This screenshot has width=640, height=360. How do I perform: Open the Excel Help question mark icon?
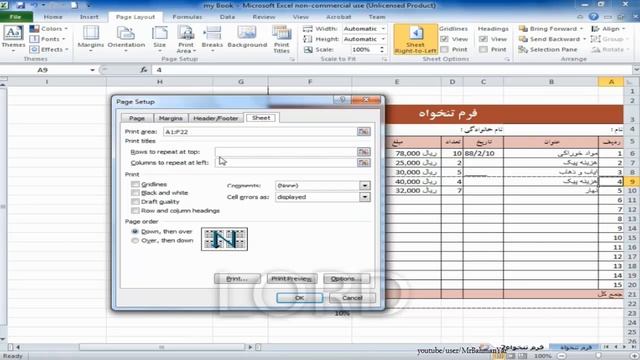click(x=593, y=17)
